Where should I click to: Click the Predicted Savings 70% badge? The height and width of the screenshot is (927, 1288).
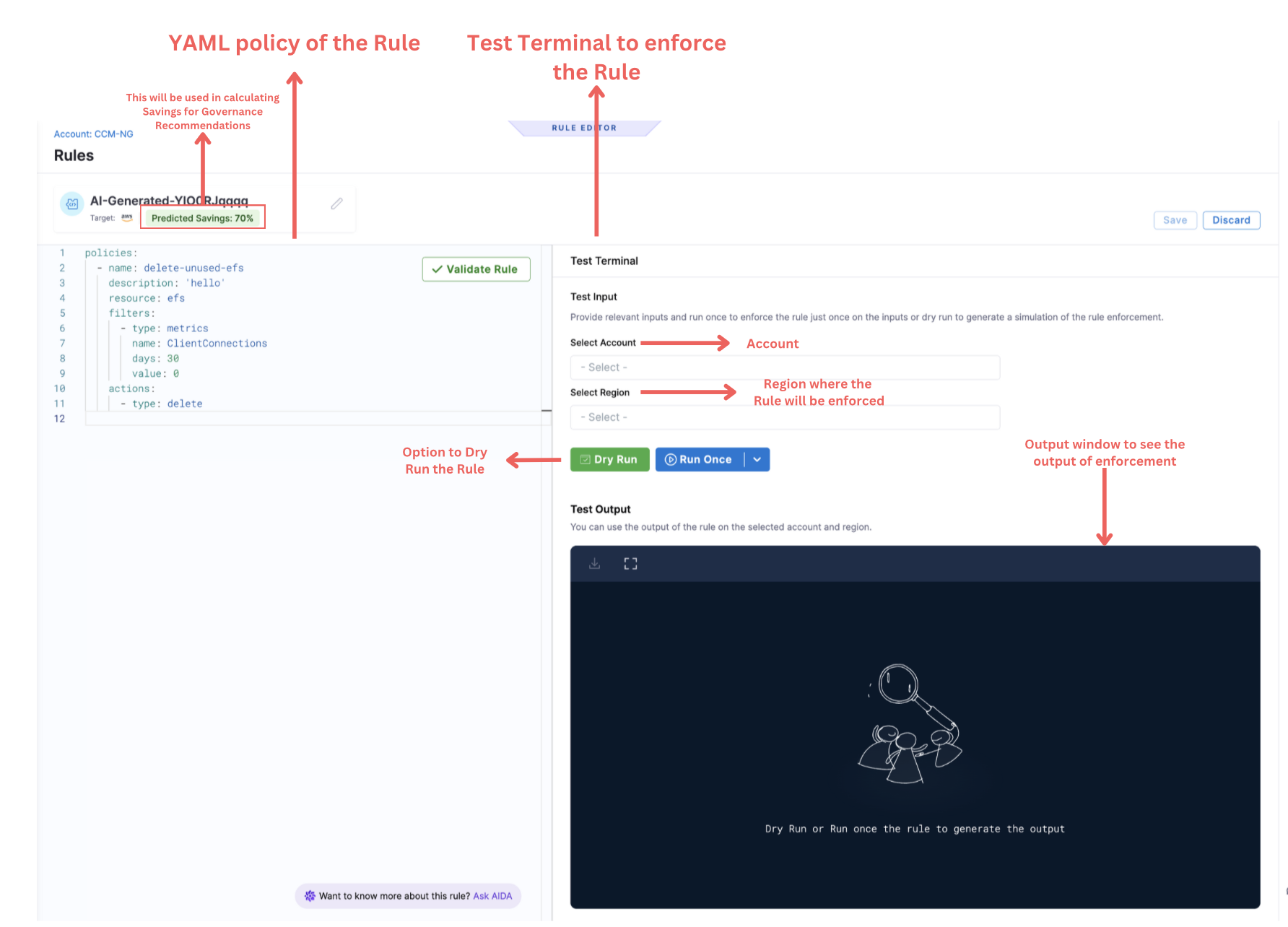click(x=202, y=218)
